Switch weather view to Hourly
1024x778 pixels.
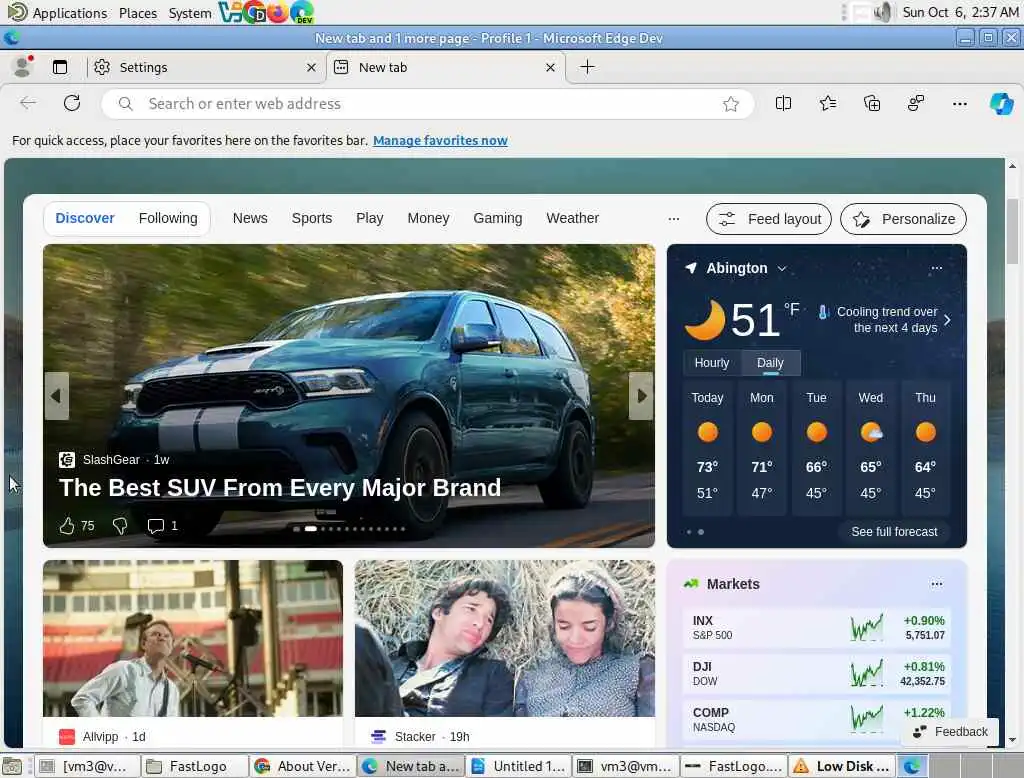712,363
